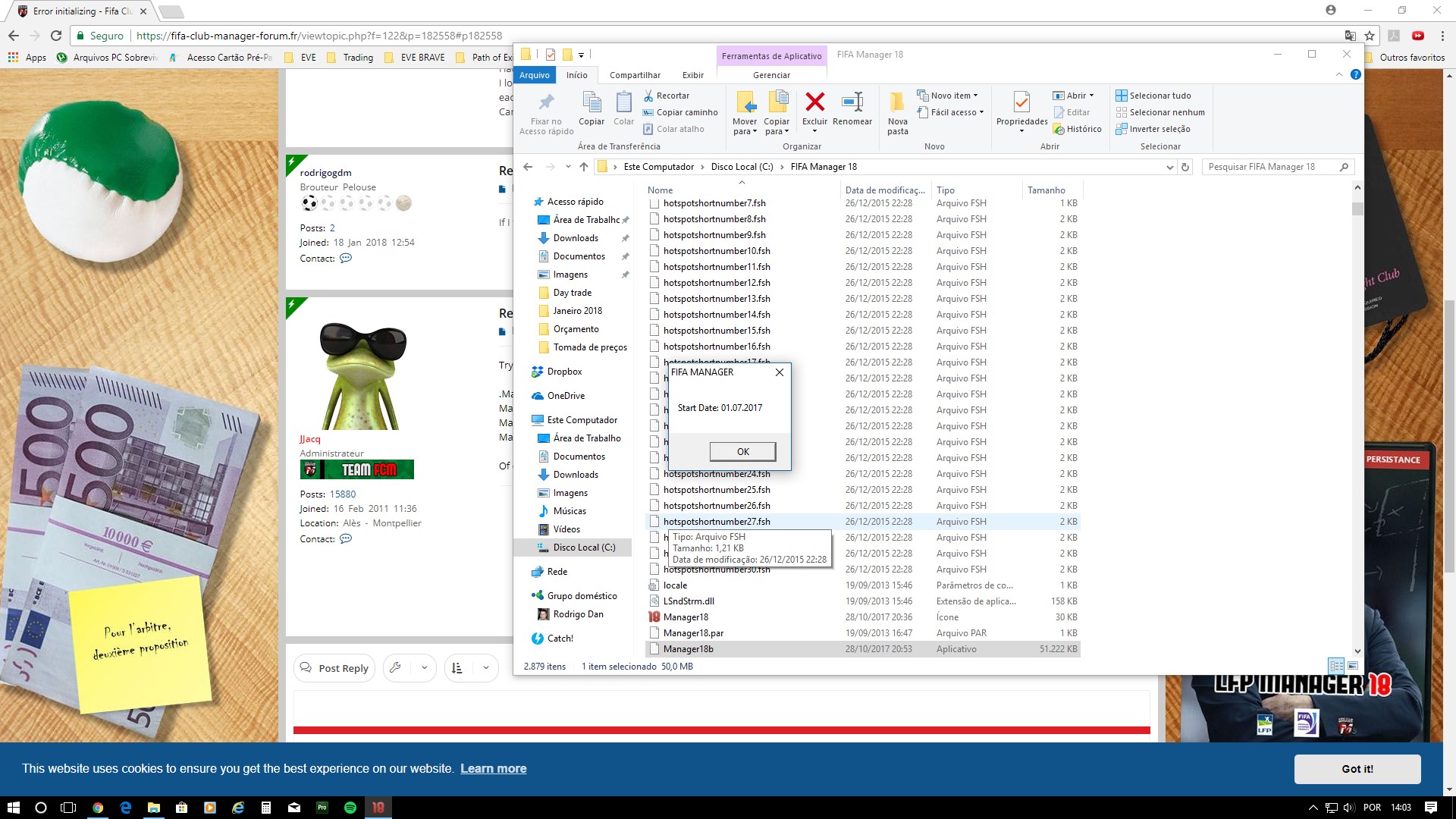This screenshot has width=1456, height=819.
Task: Open Task View in taskbar
Action: 68,808
